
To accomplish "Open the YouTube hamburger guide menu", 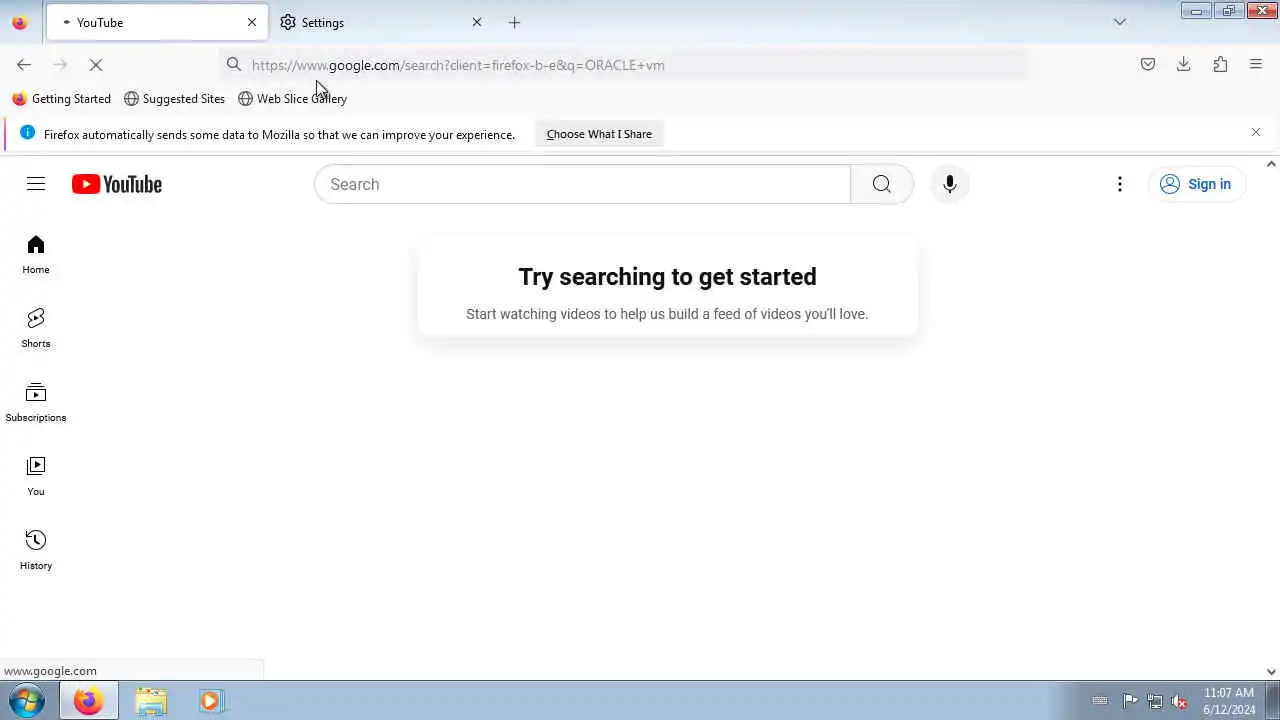I will pos(36,184).
